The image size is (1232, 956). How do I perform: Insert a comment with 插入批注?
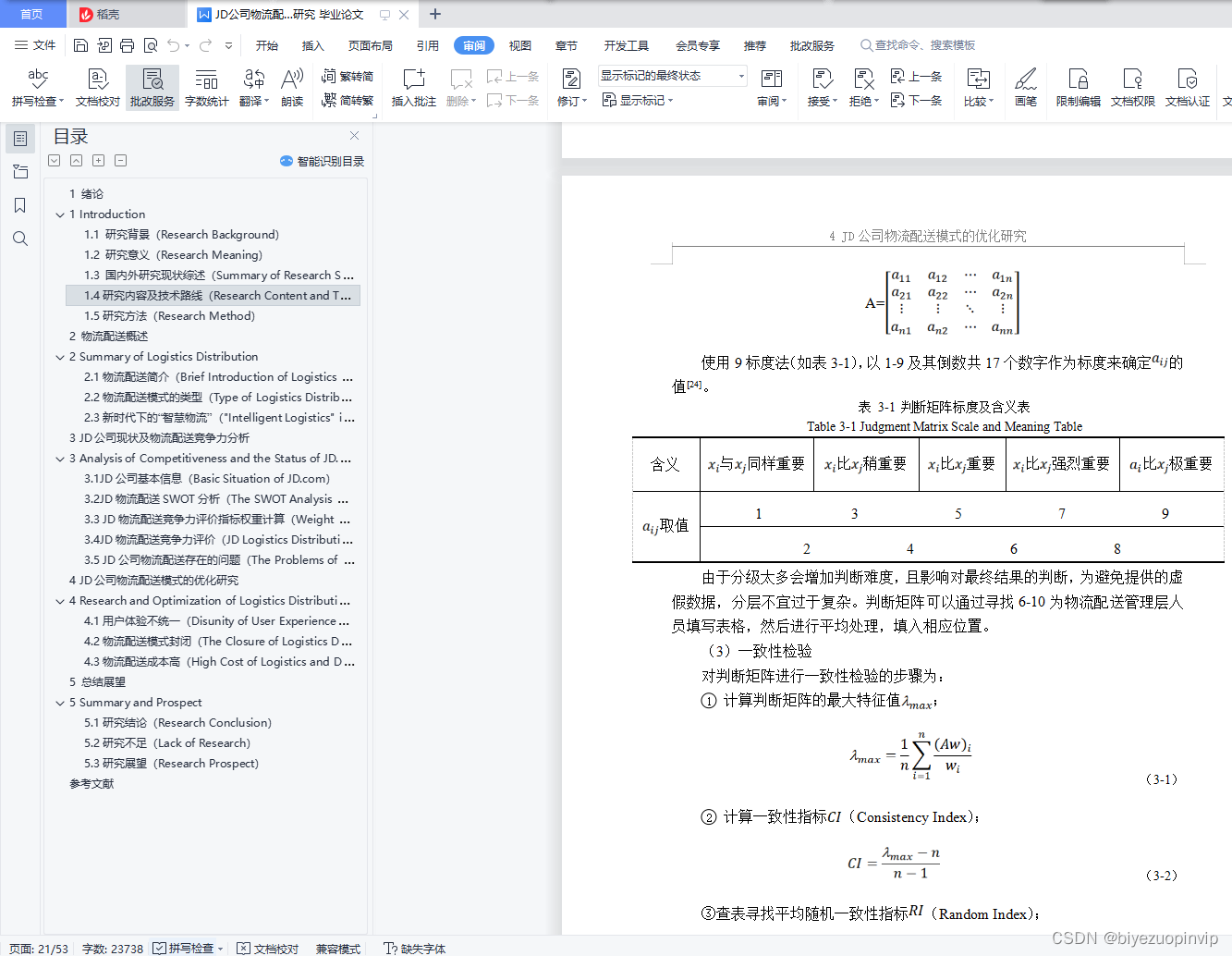point(413,87)
